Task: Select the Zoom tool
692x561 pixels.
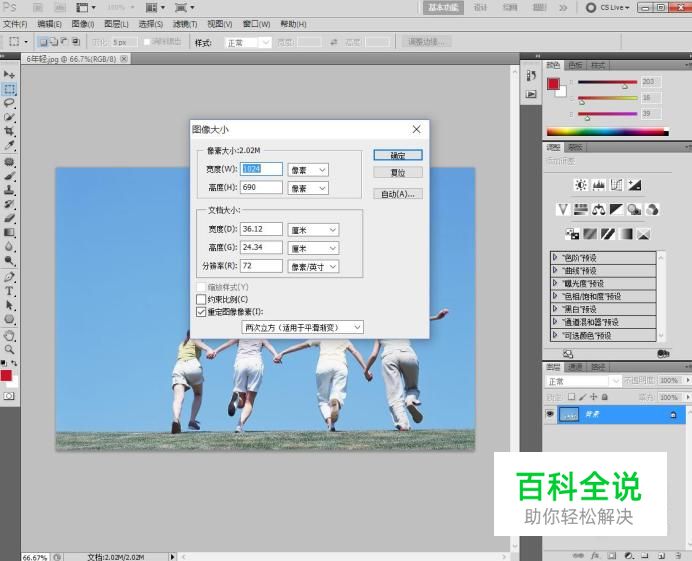Action: click(9, 350)
